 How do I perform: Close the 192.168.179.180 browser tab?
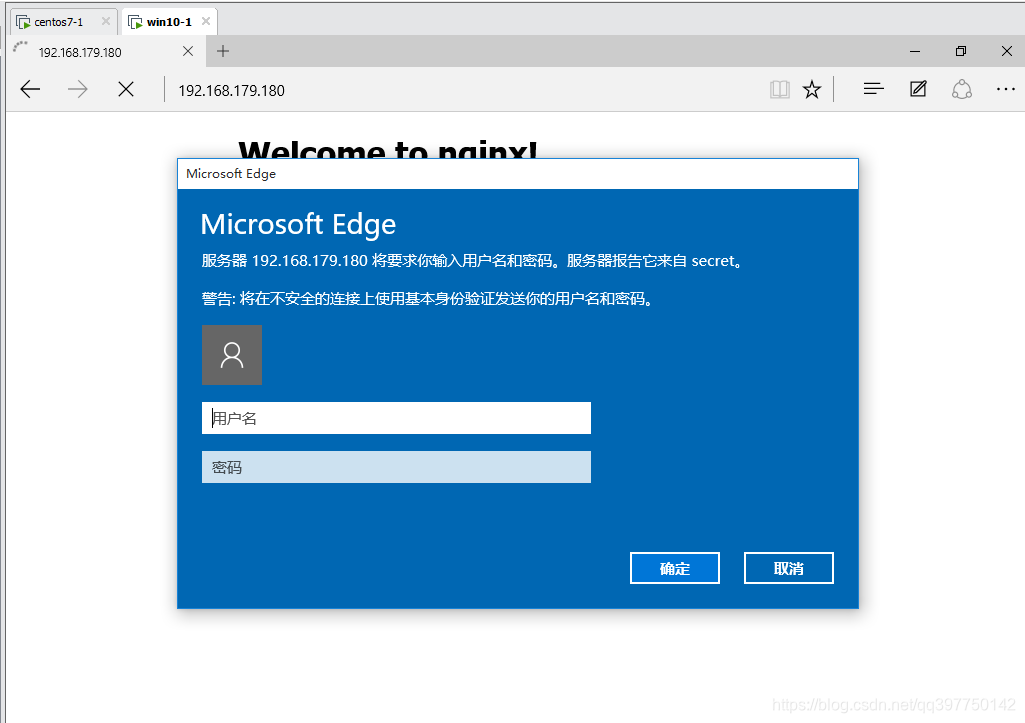[x=188, y=51]
